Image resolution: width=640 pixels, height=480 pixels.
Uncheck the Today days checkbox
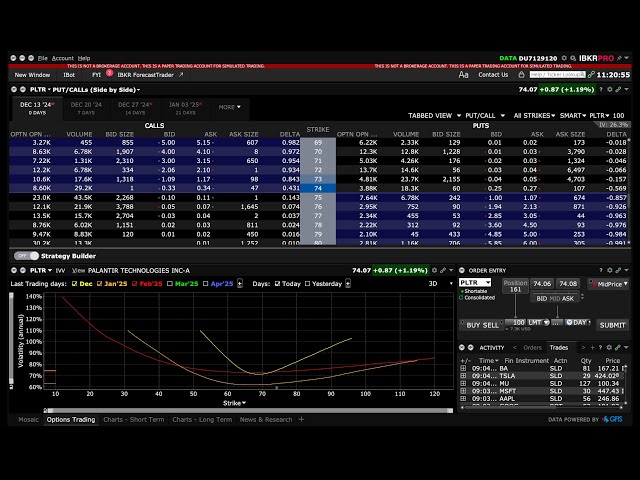tap(278, 284)
